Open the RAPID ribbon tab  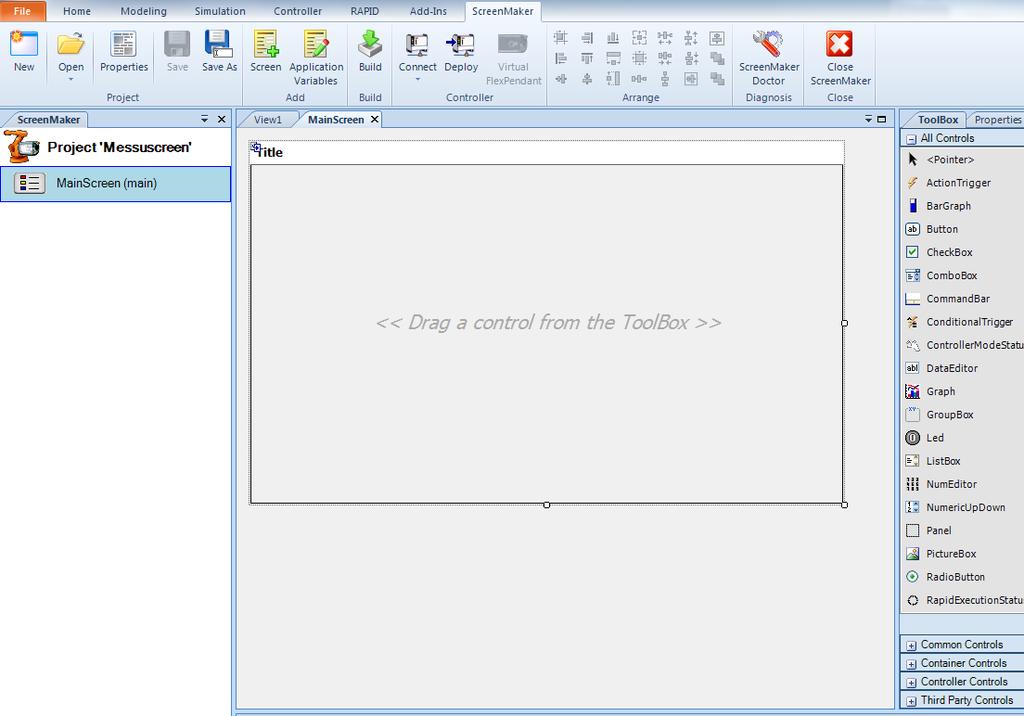364,11
